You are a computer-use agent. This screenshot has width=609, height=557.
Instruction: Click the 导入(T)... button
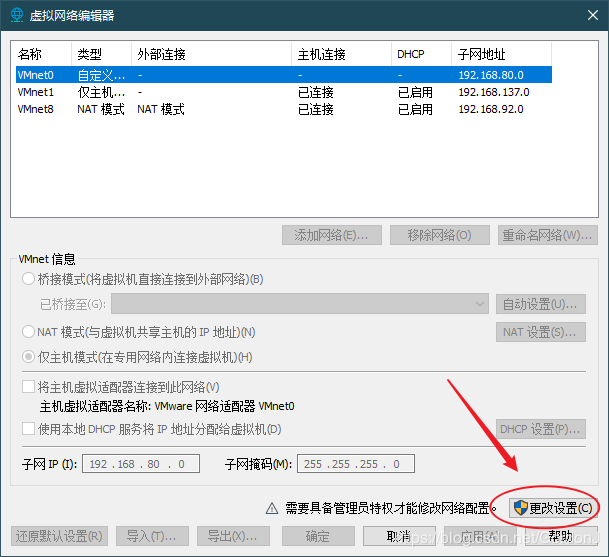pos(152,536)
